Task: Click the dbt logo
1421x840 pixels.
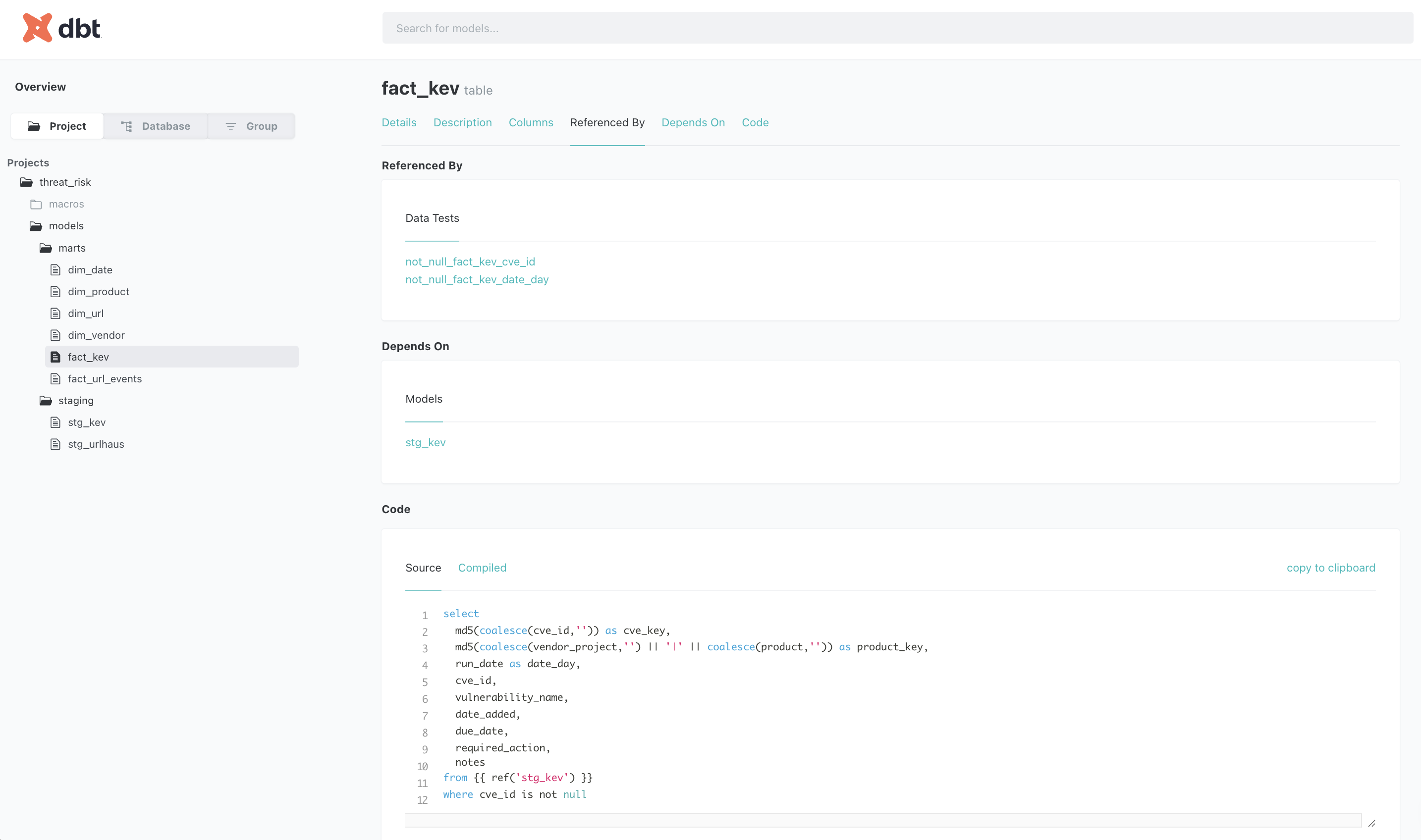Action: pyautogui.click(x=61, y=28)
